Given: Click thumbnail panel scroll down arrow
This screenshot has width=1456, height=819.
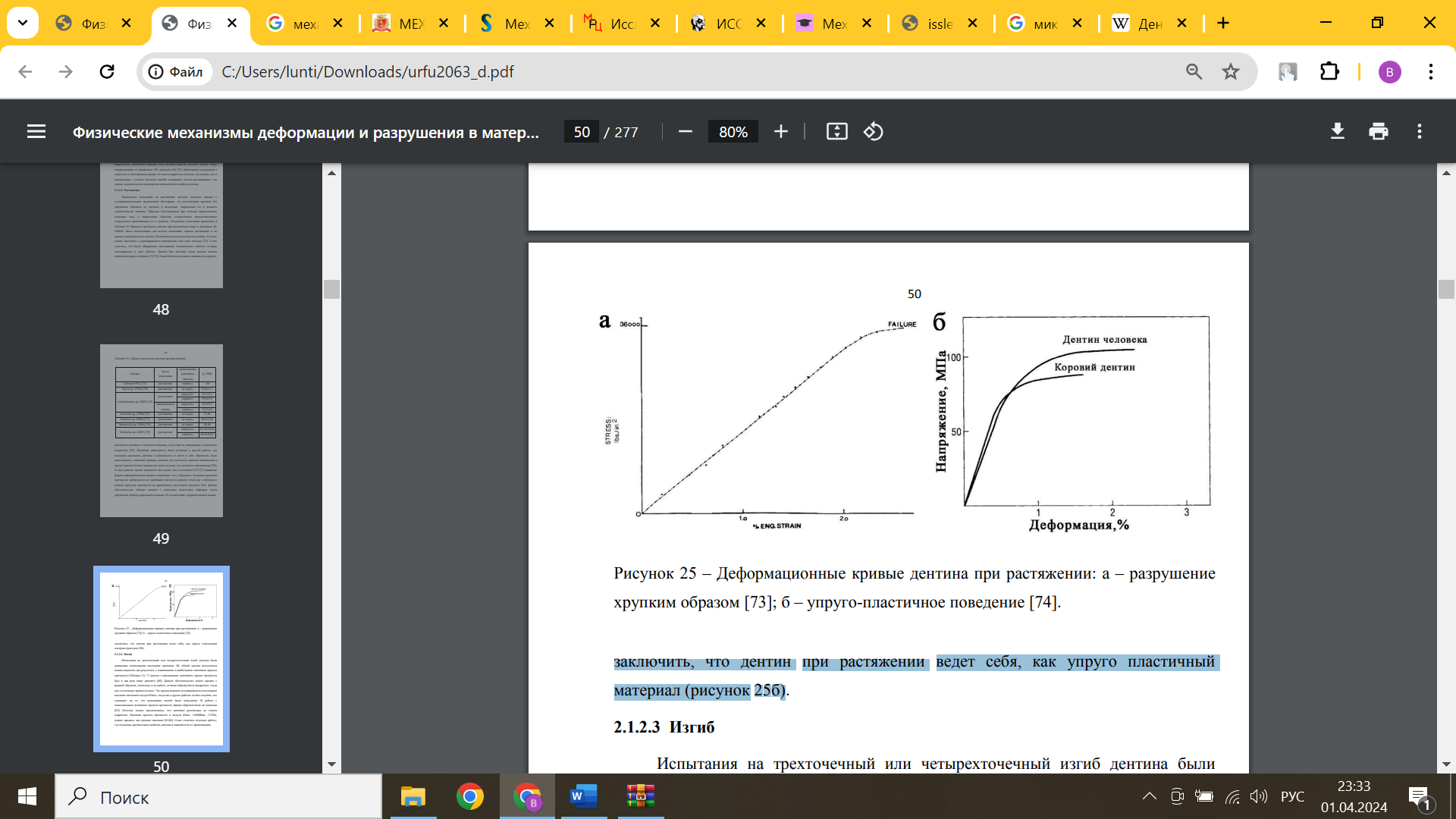Looking at the screenshot, I should pyautogui.click(x=331, y=764).
